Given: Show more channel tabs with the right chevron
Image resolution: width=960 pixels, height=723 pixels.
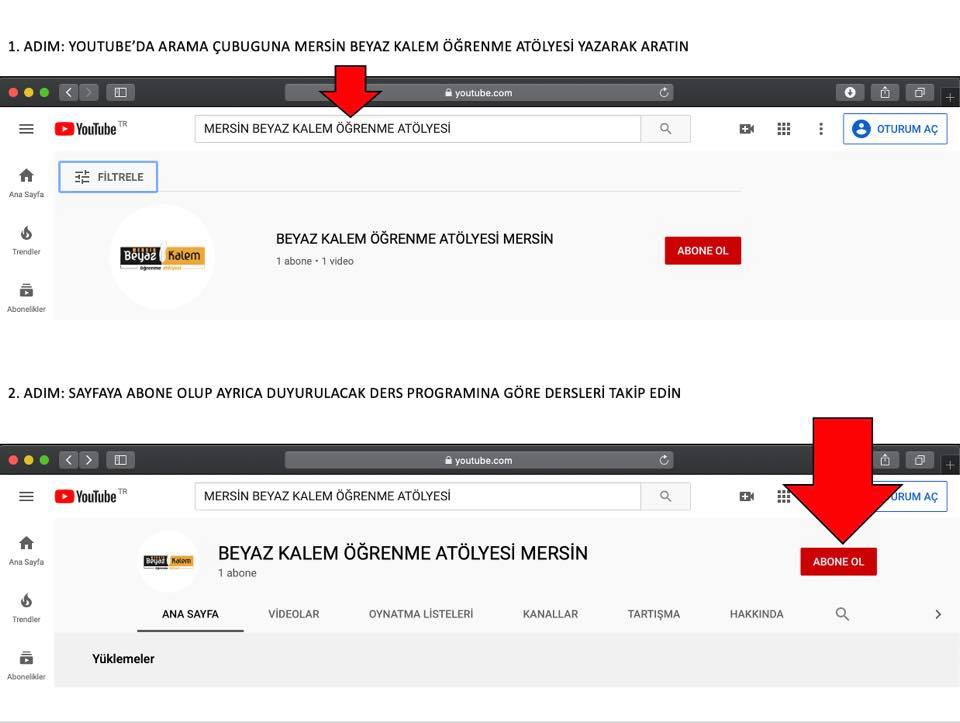Looking at the screenshot, I should 938,614.
